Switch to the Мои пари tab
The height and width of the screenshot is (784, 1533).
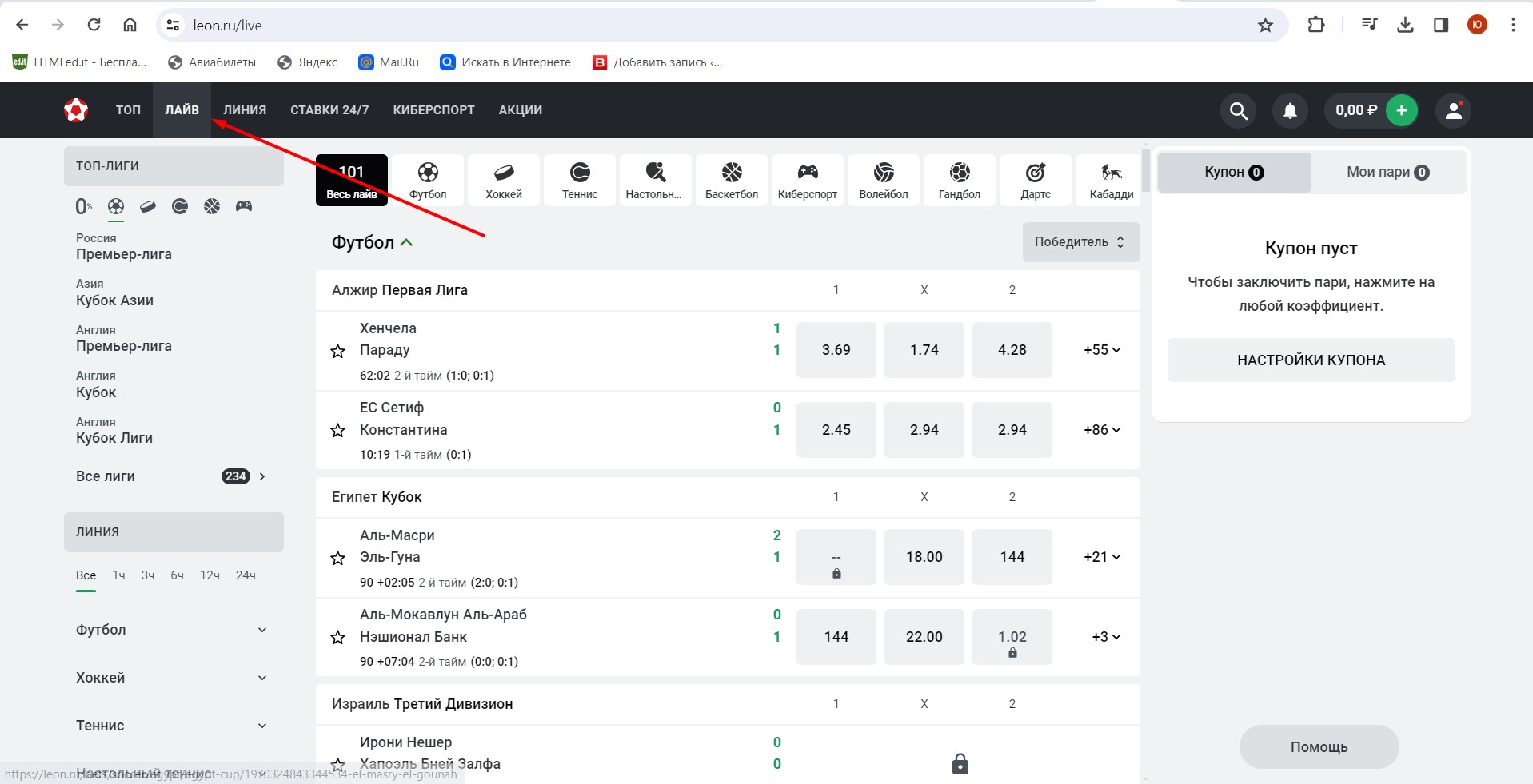(x=1387, y=172)
